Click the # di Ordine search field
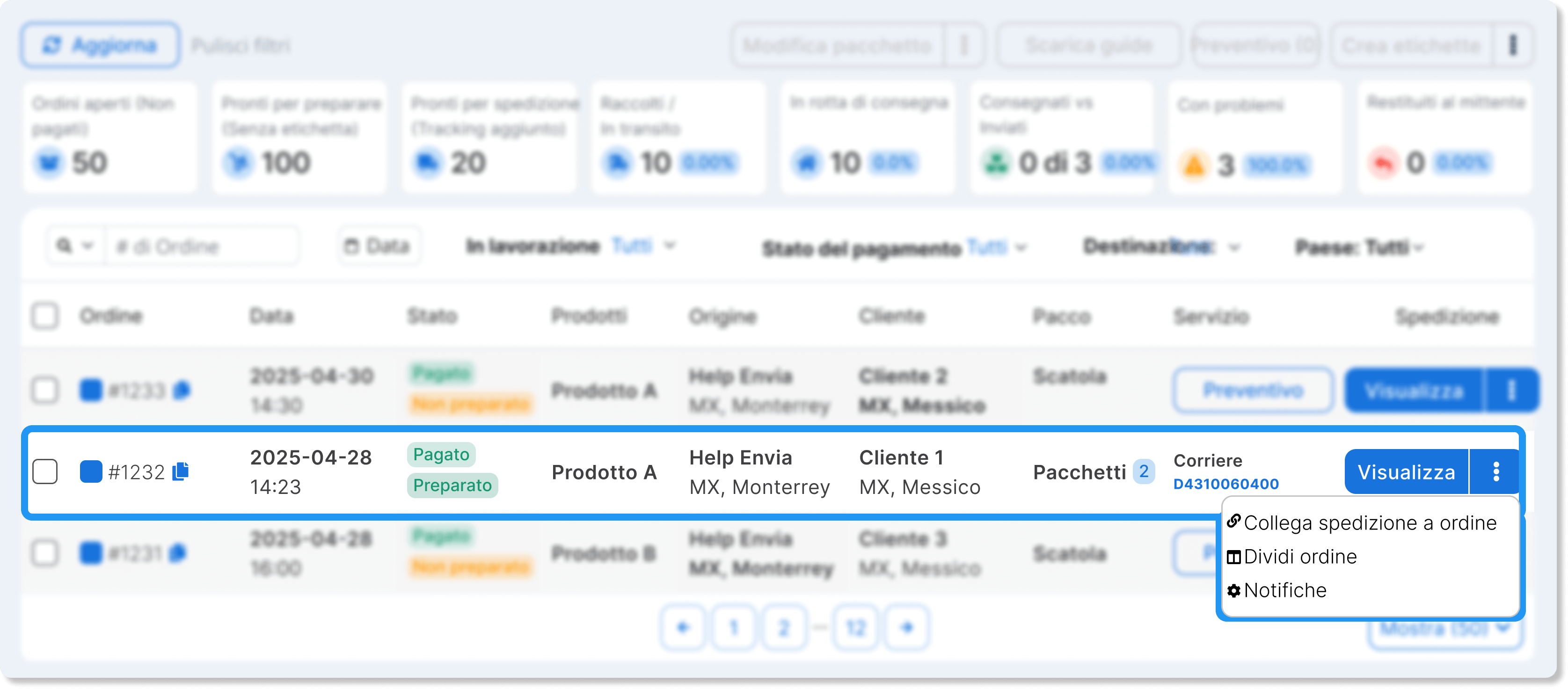The height and width of the screenshot is (689, 1568). pyautogui.click(x=202, y=247)
